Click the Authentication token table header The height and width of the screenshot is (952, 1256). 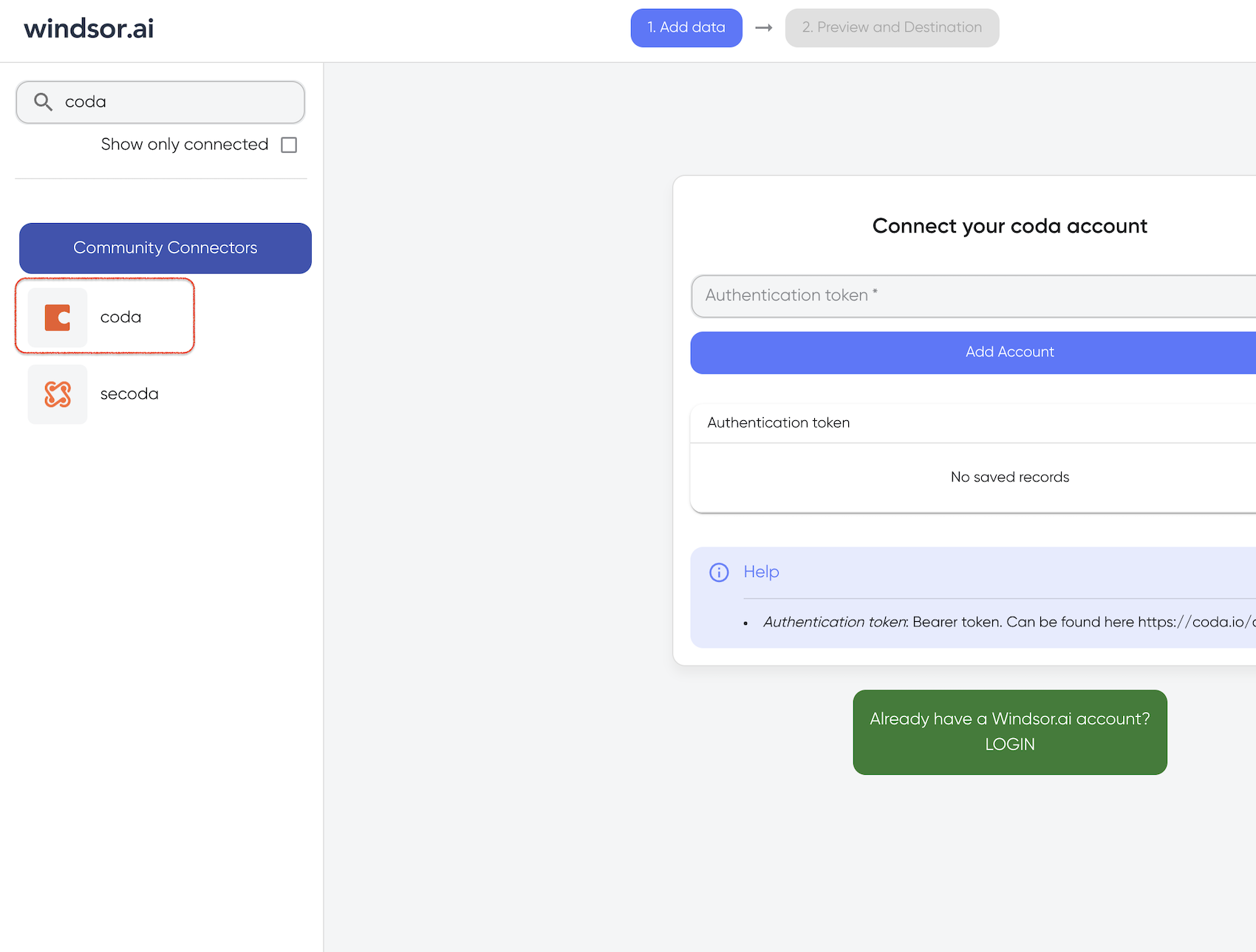pos(779,422)
